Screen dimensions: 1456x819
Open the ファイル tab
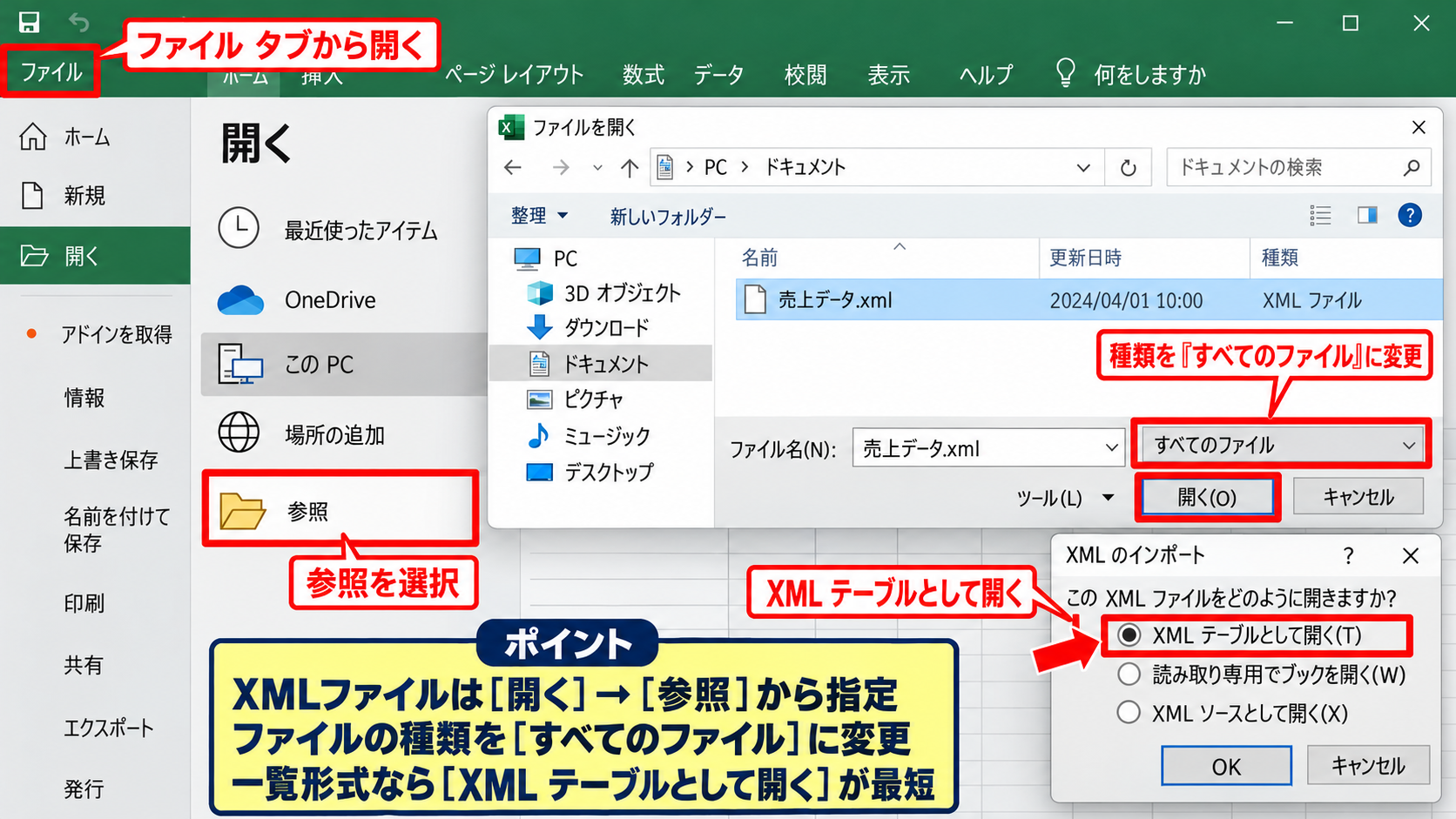[51, 72]
